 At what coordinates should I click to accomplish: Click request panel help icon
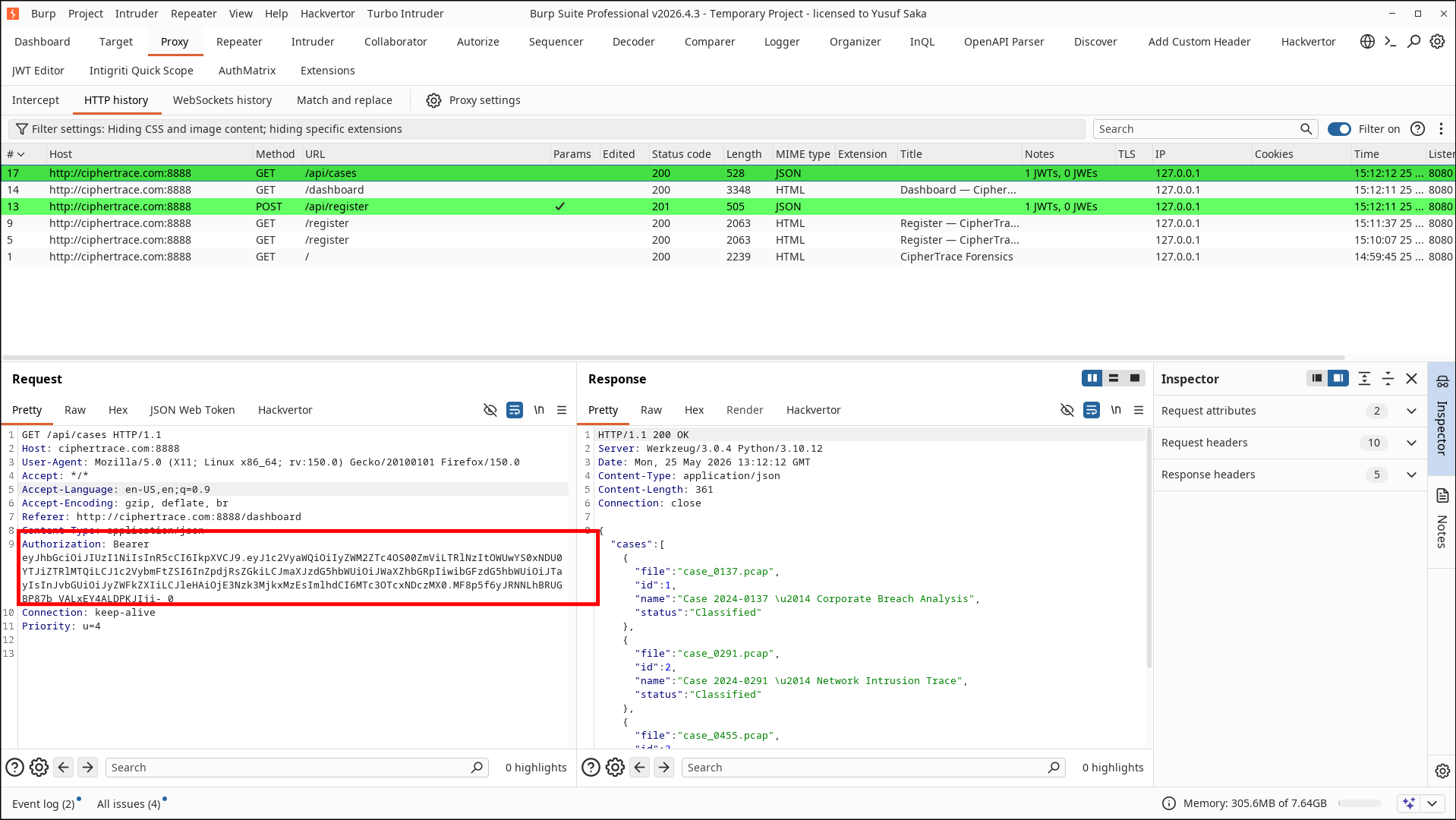tap(14, 768)
